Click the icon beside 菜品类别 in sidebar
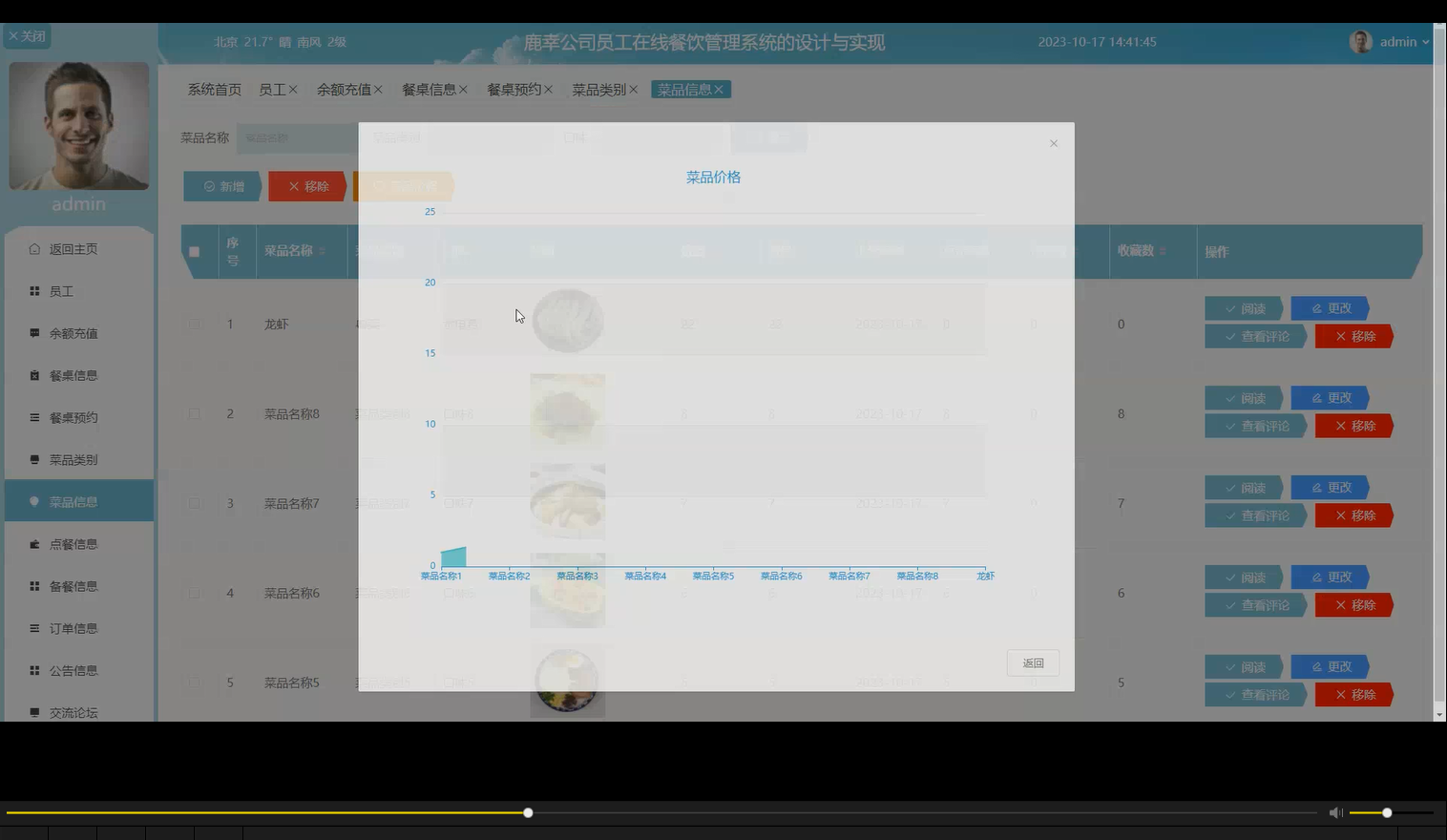This screenshot has height=840, width=1447. [x=34, y=459]
